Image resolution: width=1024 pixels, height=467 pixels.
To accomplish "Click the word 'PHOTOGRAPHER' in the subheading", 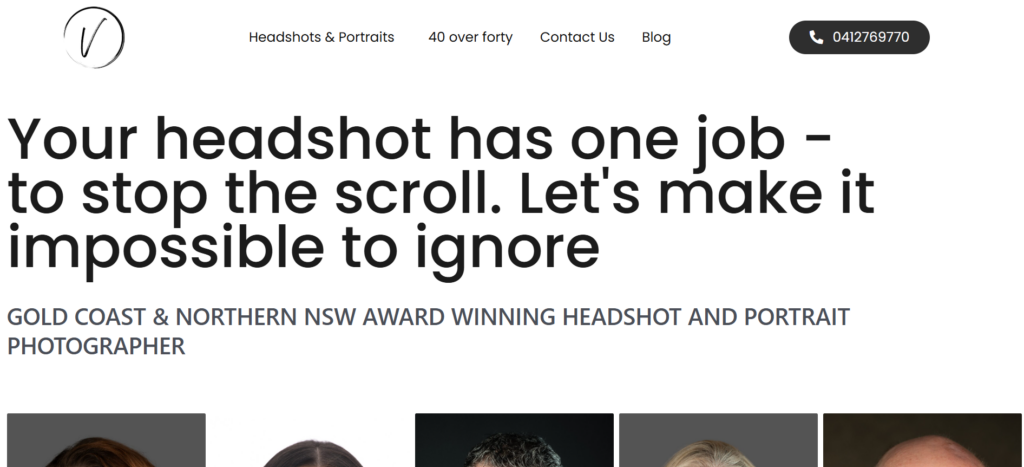I will [x=96, y=346].
